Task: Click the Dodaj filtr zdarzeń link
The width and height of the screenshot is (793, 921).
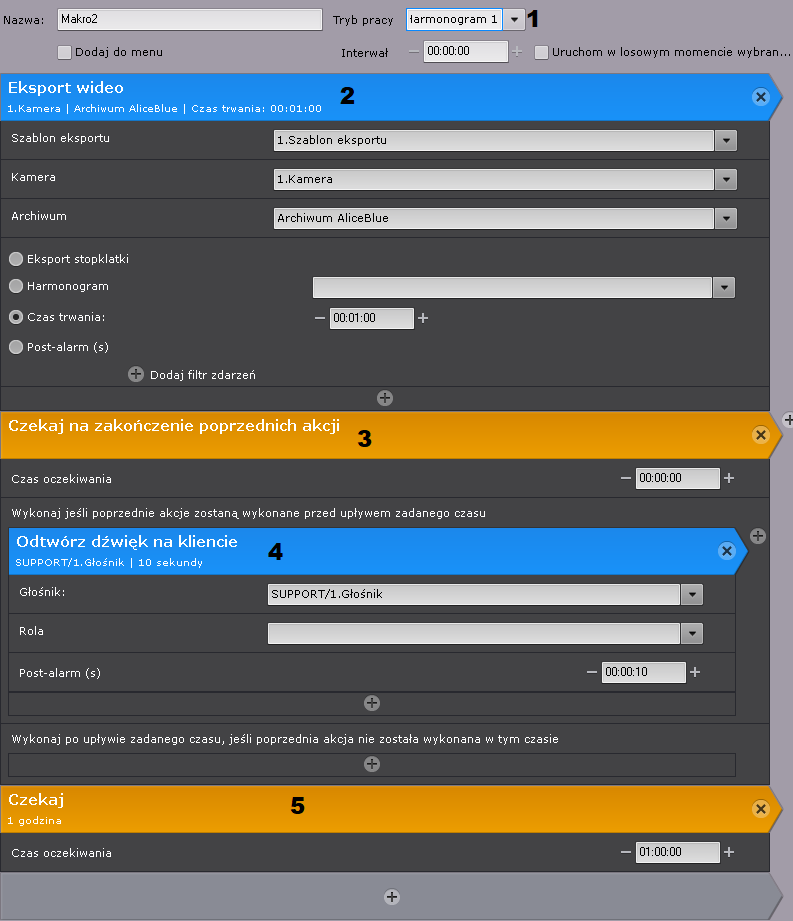Action: click(203, 375)
